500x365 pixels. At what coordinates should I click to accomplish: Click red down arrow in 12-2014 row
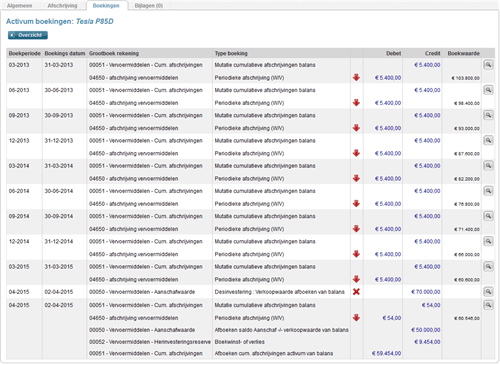point(356,254)
